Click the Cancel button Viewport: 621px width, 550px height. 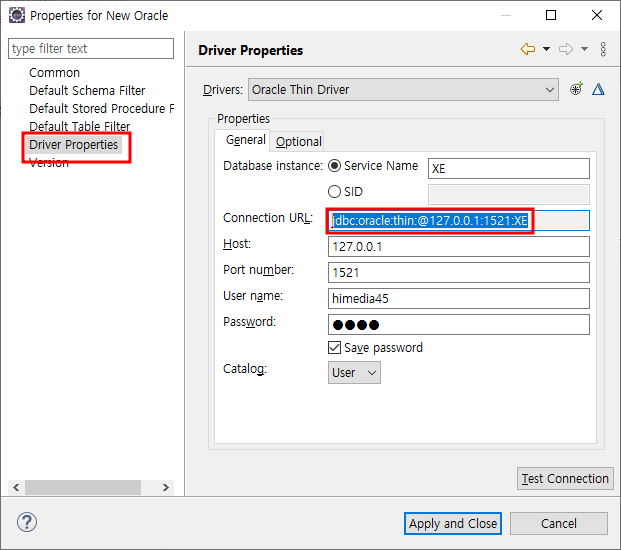pyautogui.click(x=558, y=523)
